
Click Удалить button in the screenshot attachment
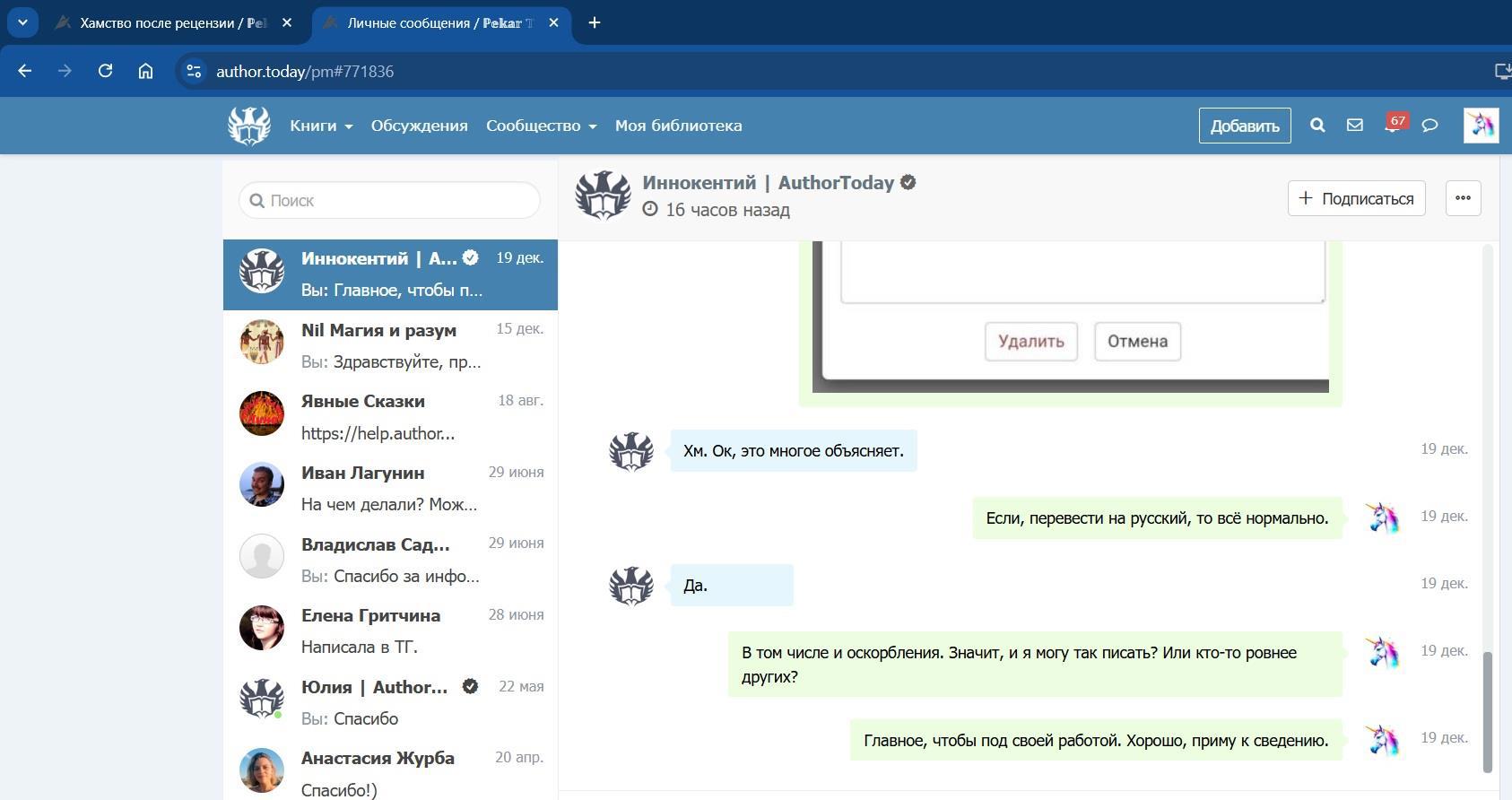pos(1031,342)
